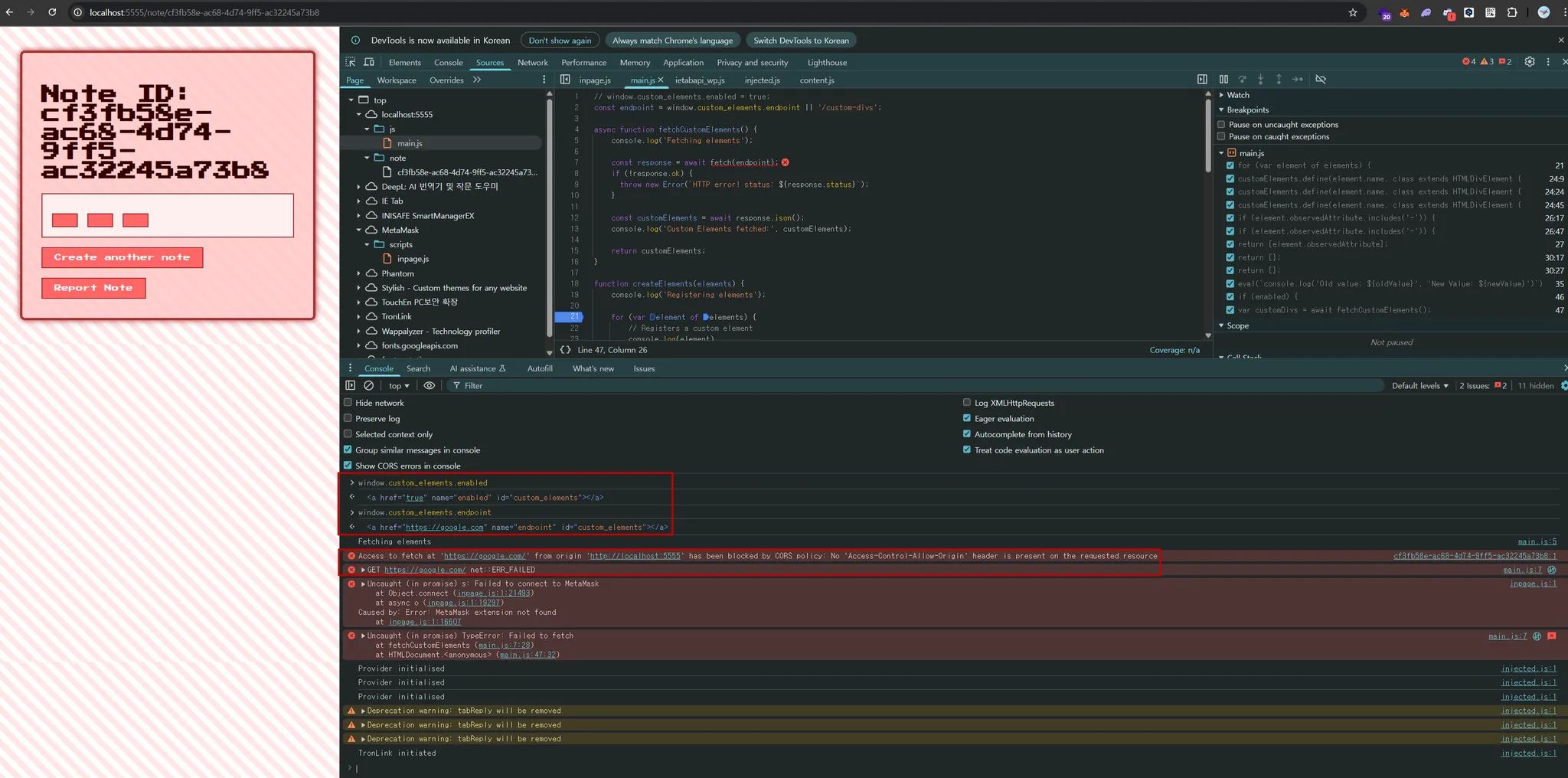Bookmark this page with the star icon
Viewport: 1568px width, 778px height.
1353,12
